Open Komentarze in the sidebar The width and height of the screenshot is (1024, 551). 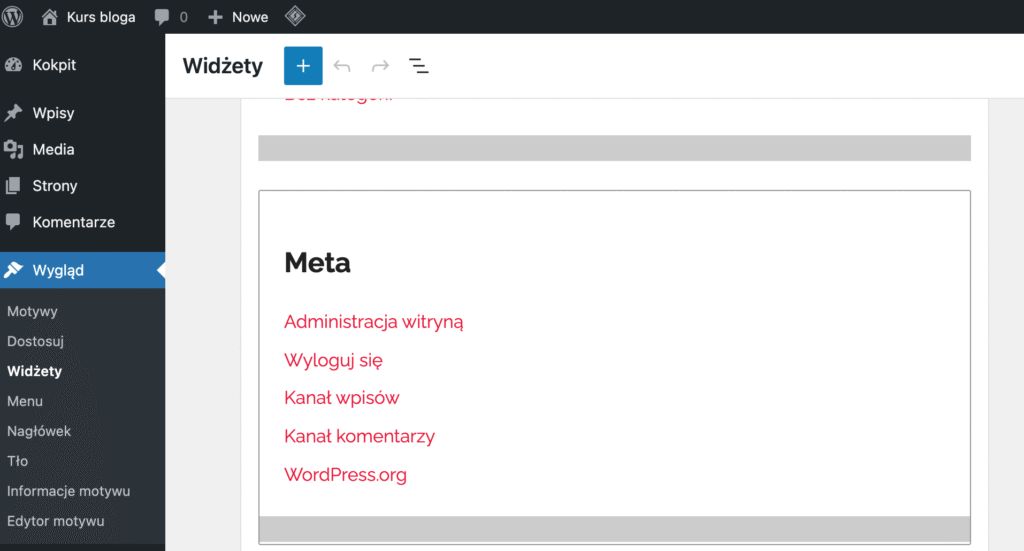click(73, 222)
